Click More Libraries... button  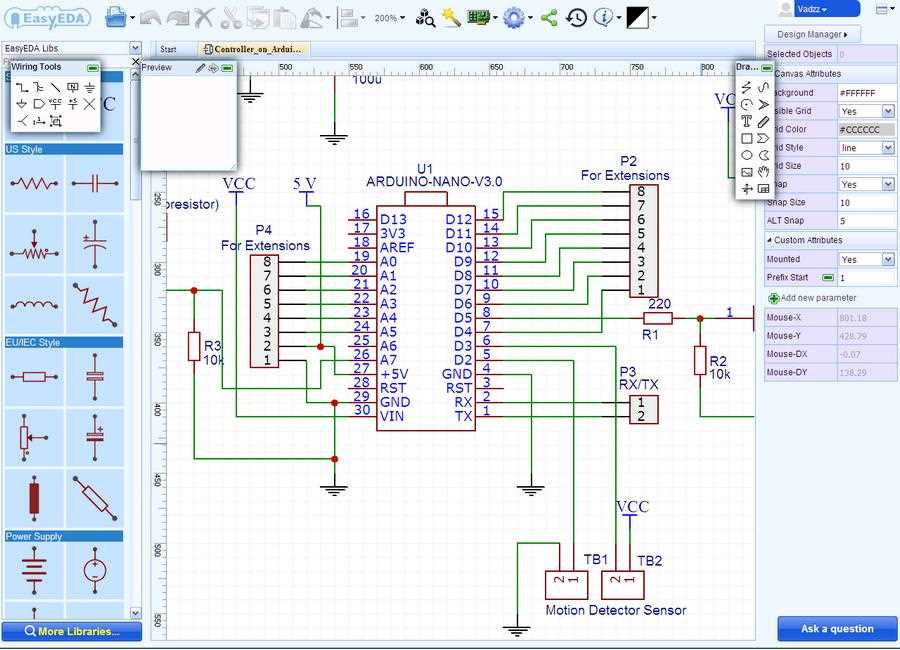click(72, 631)
